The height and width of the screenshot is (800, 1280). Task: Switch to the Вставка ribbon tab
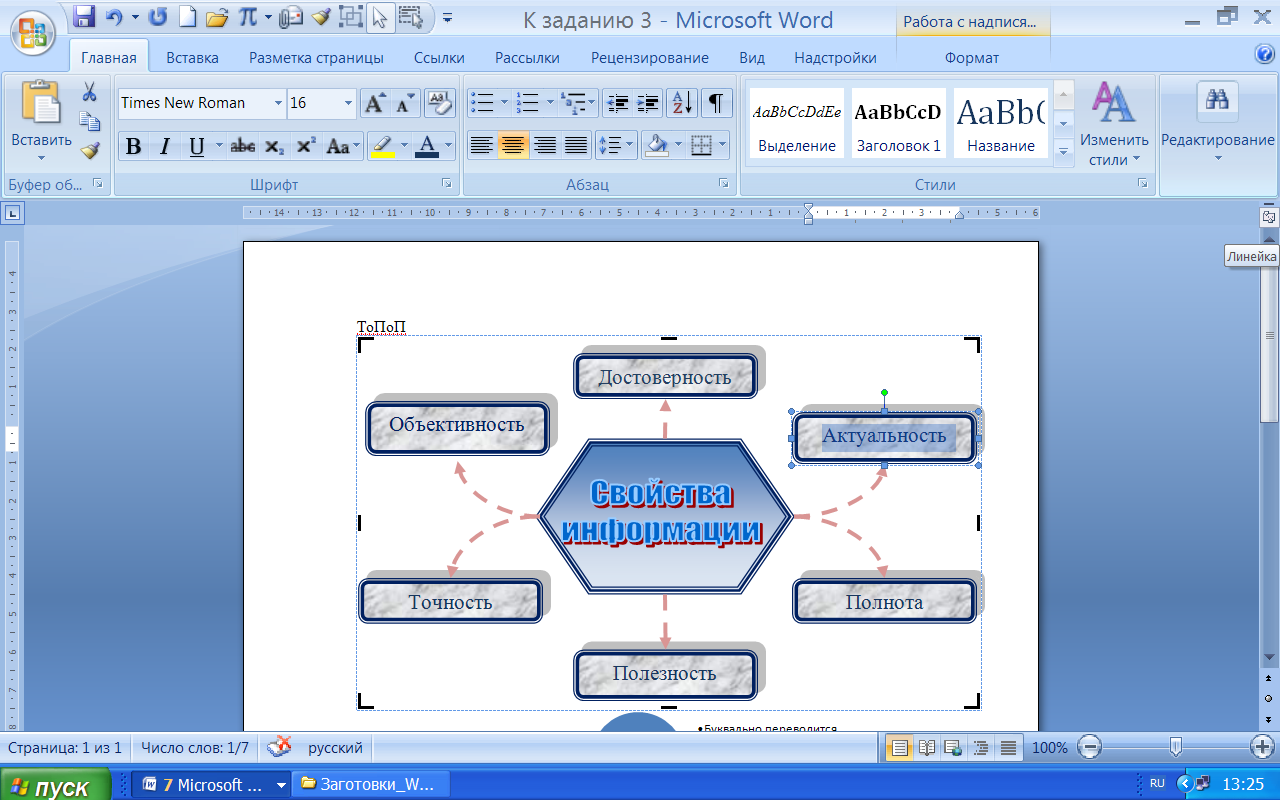[192, 58]
